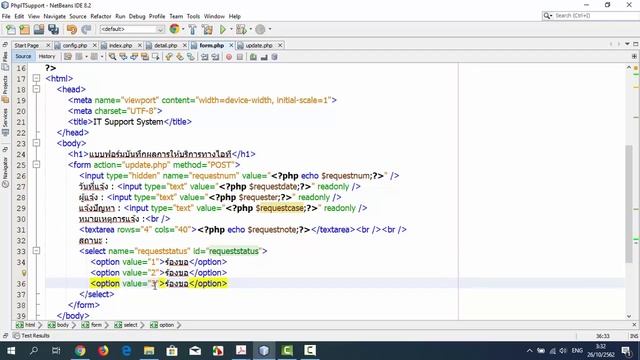Switch to the index.php tab
Viewport: 640px width, 360px height.
pyautogui.click(x=120, y=45)
